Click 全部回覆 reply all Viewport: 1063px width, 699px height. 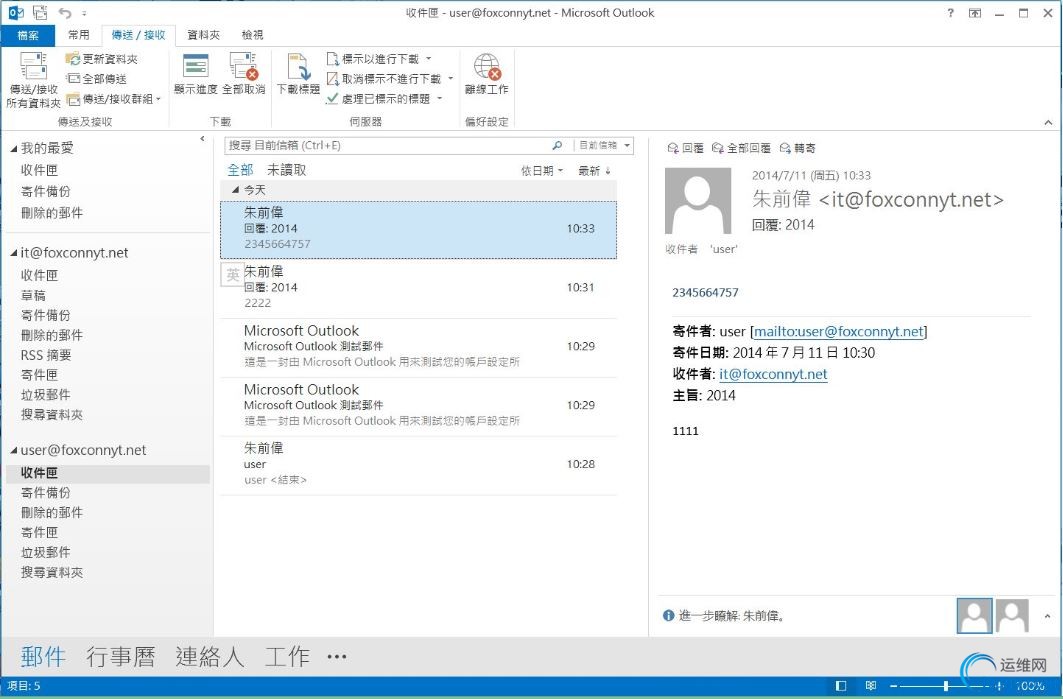point(741,148)
